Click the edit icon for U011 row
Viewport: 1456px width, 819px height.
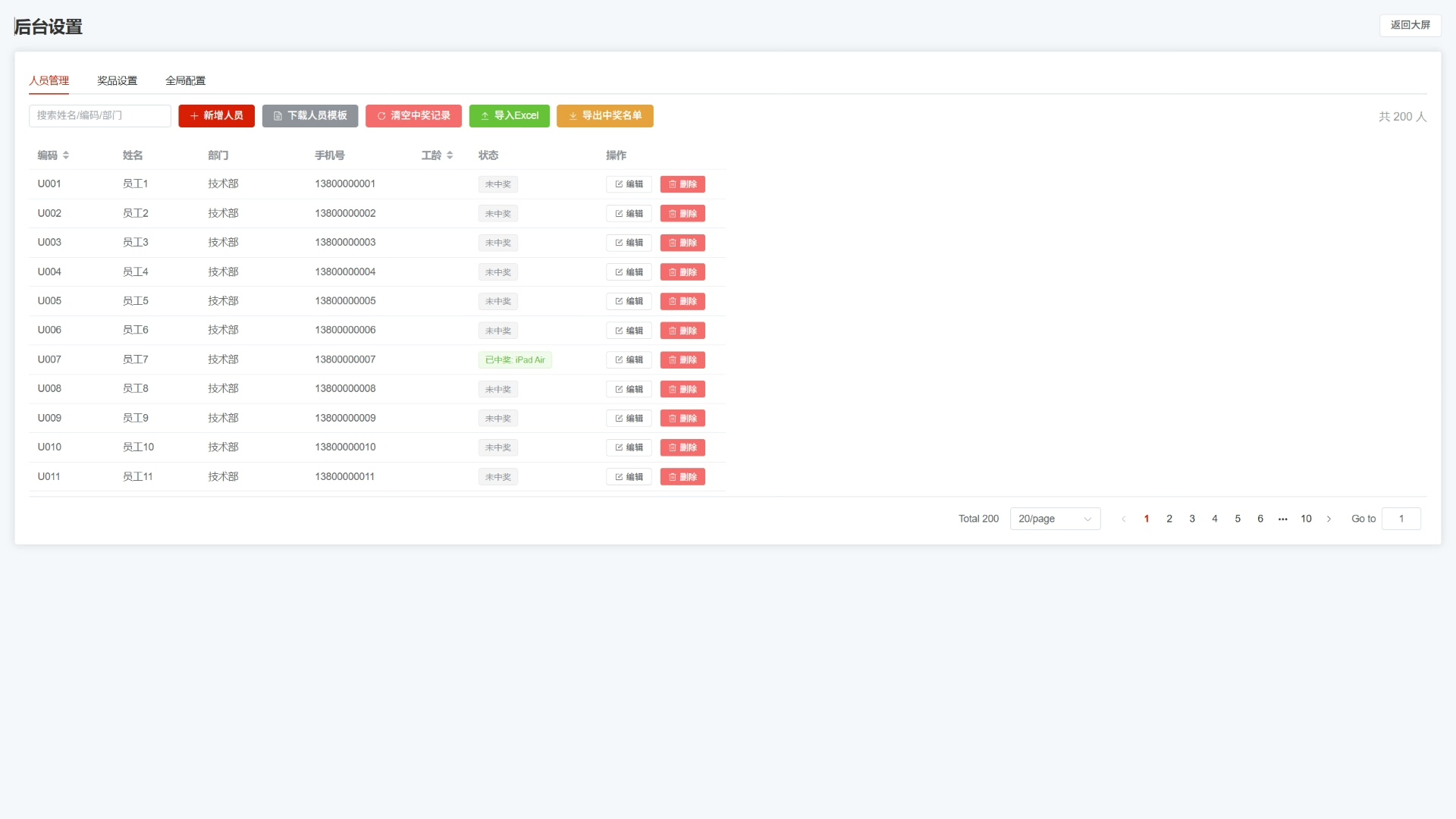tap(619, 477)
